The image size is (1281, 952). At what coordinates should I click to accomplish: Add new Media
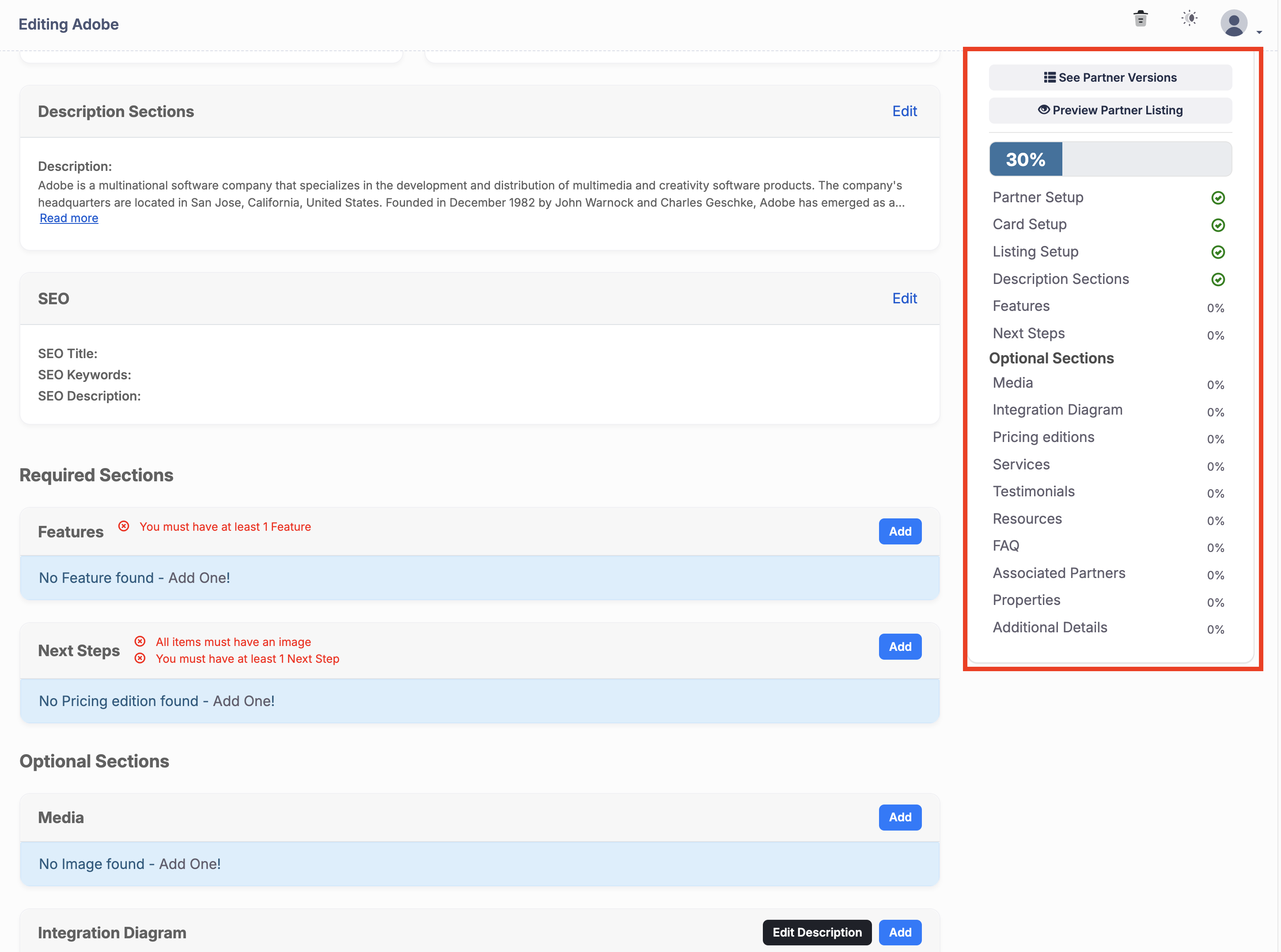click(x=899, y=817)
